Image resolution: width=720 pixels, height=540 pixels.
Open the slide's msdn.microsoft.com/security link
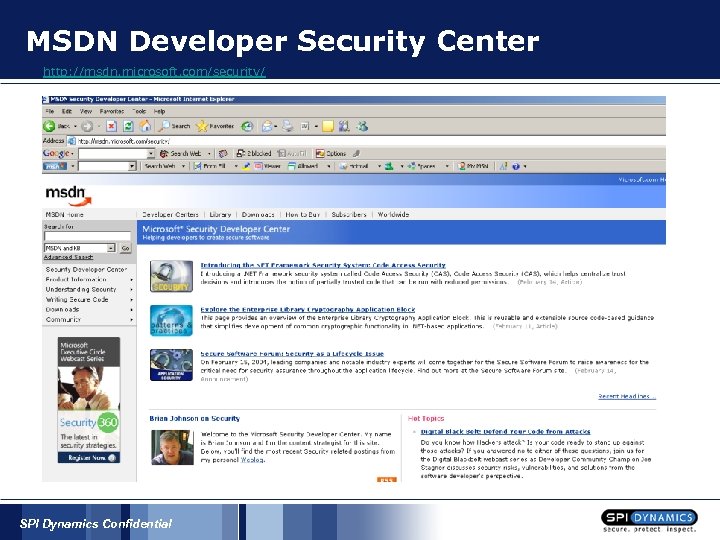coord(154,72)
